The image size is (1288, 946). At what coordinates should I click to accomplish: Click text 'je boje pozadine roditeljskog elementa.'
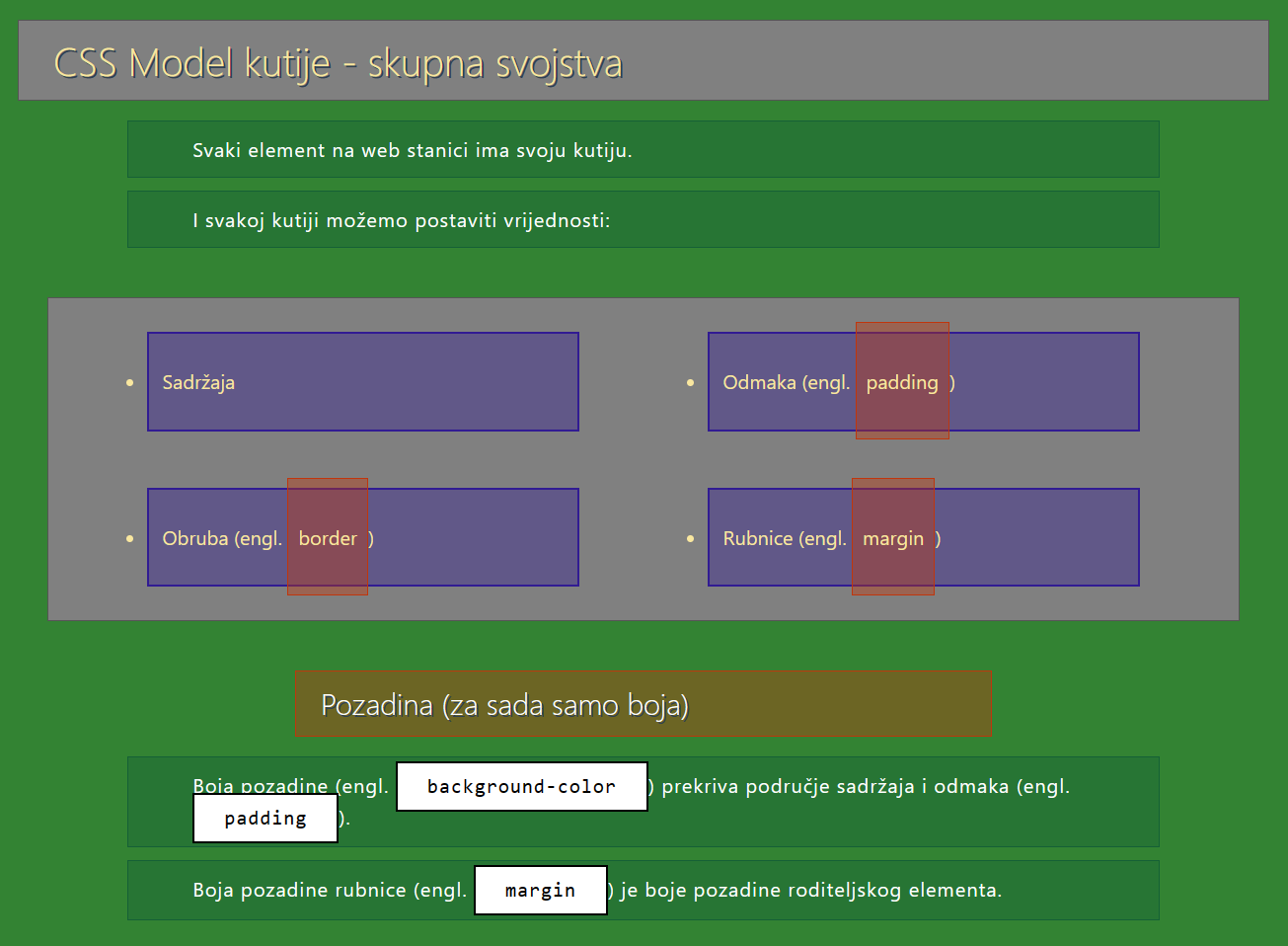(811, 890)
